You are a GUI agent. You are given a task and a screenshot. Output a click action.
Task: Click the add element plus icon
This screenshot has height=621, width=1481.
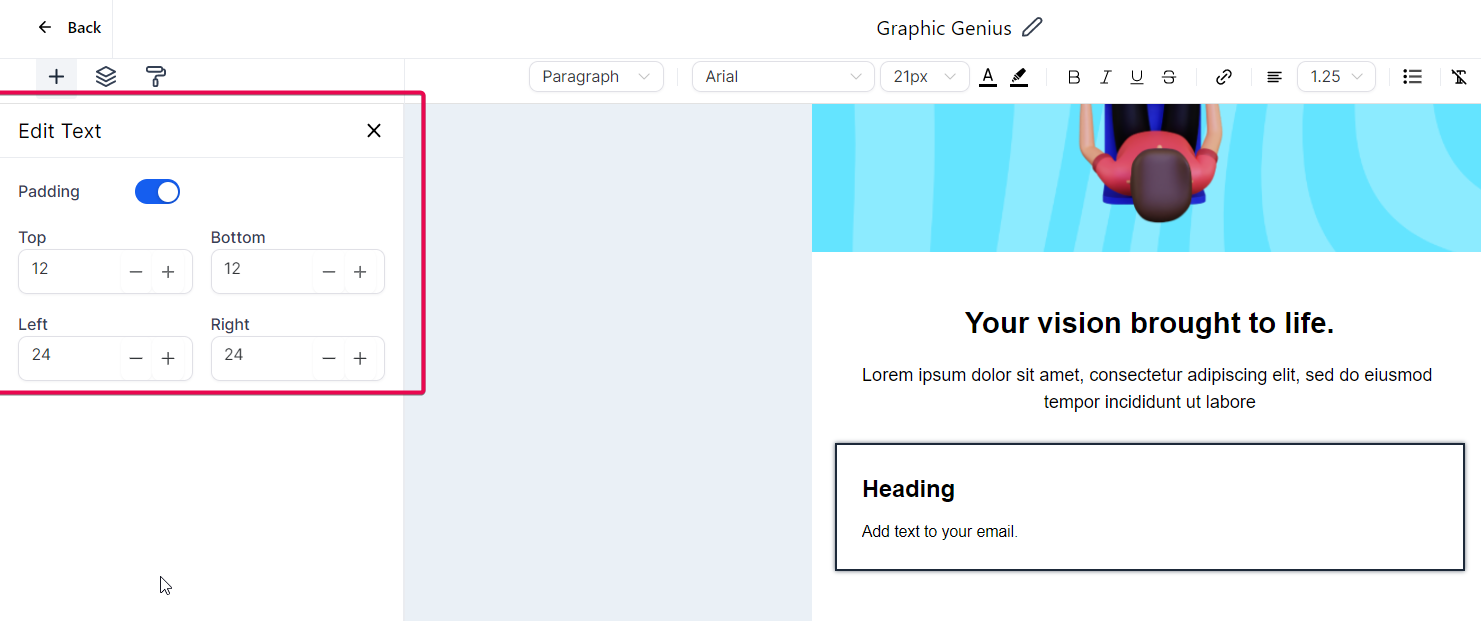pyautogui.click(x=56, y=77)
